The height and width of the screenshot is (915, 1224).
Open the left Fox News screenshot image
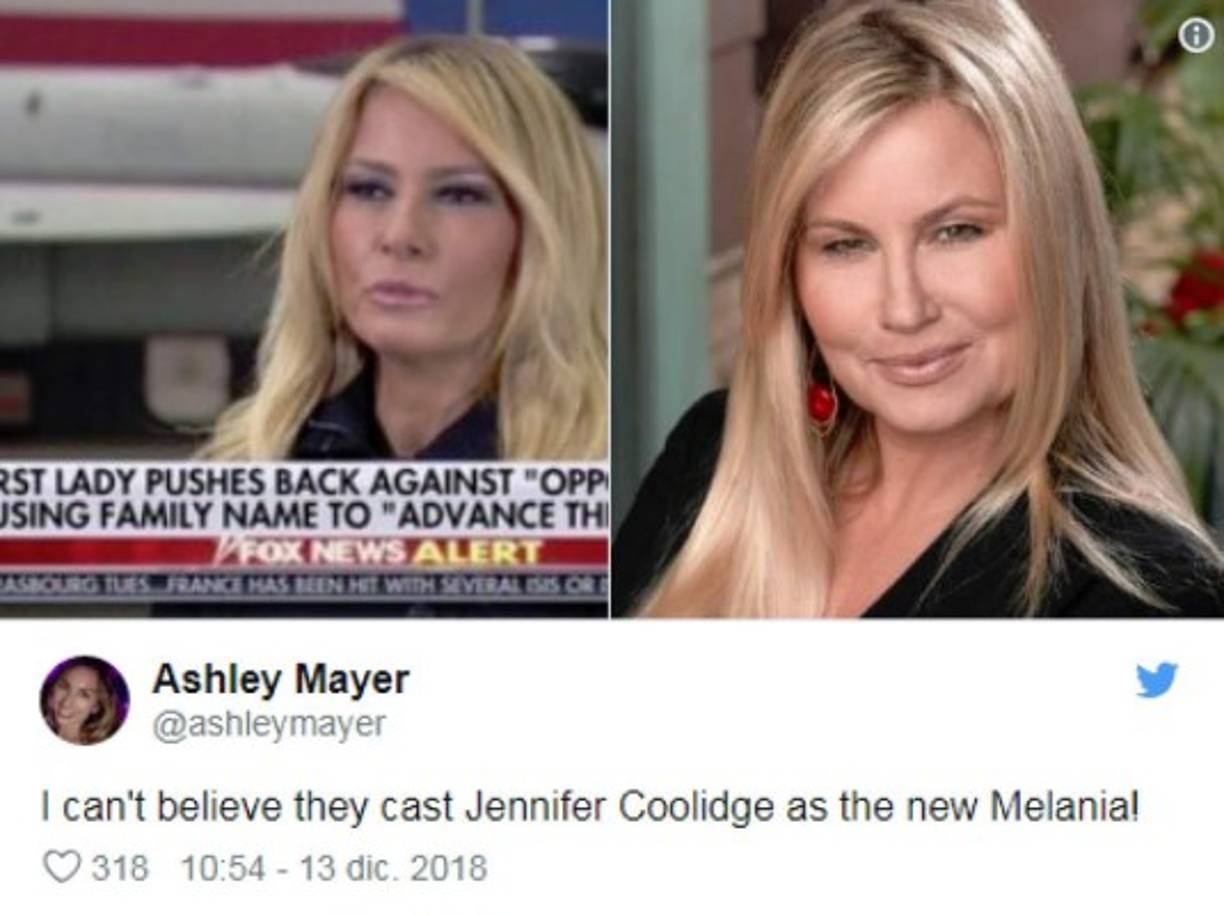(x=304, y=308)
